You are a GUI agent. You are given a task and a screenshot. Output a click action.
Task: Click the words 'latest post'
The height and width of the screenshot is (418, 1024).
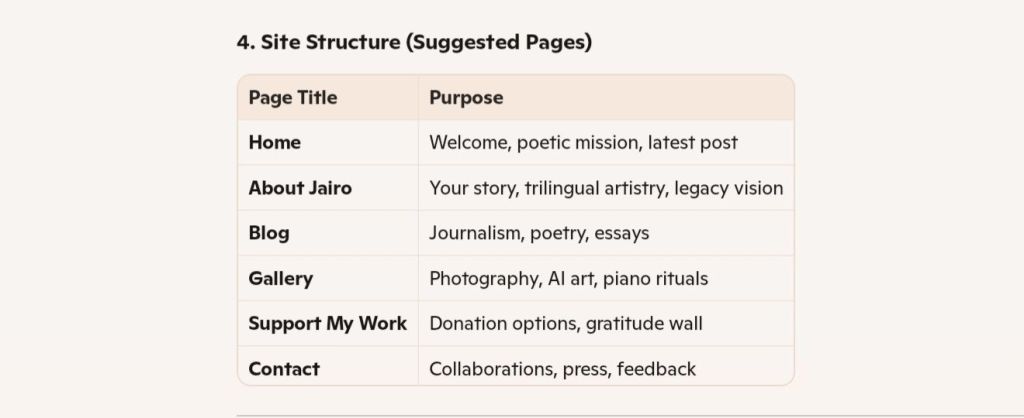pos(693,143)
